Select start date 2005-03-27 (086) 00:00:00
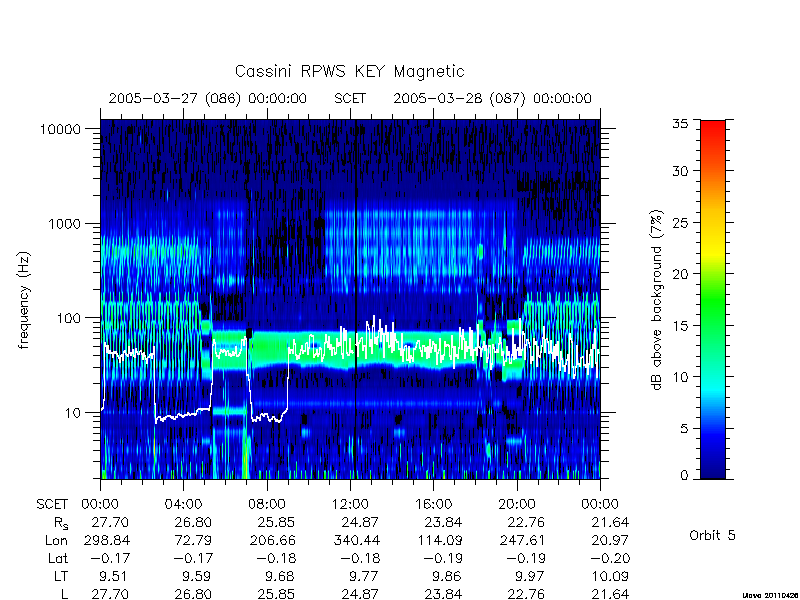This screenshot has height=600, width=800. coord(208,98)
